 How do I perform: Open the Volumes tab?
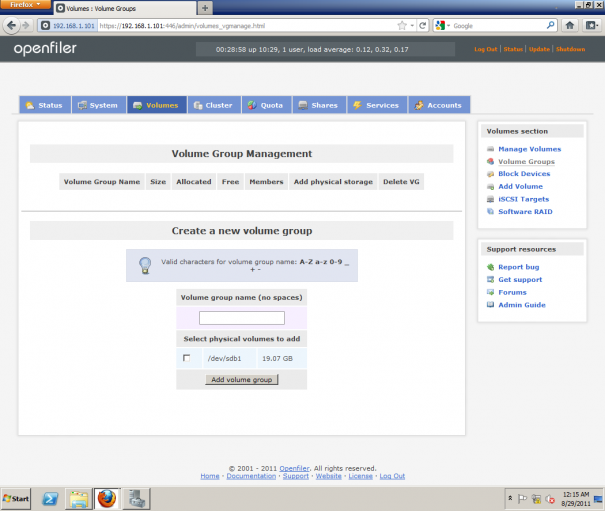(x=157, y=105)
